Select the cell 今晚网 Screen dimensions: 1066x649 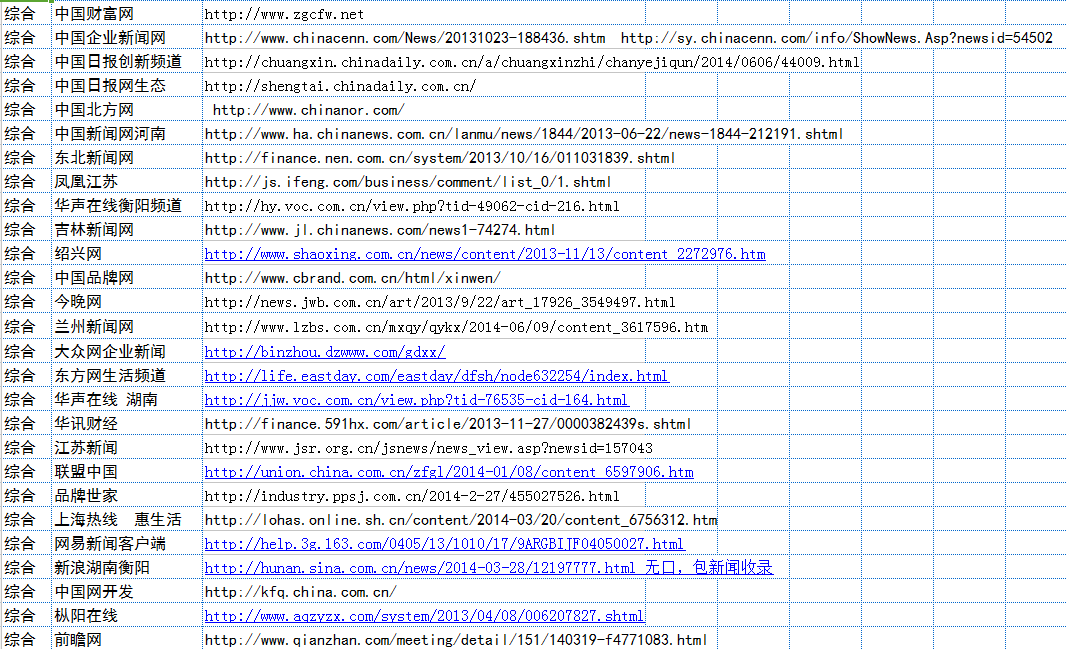[x=126, y=302]
